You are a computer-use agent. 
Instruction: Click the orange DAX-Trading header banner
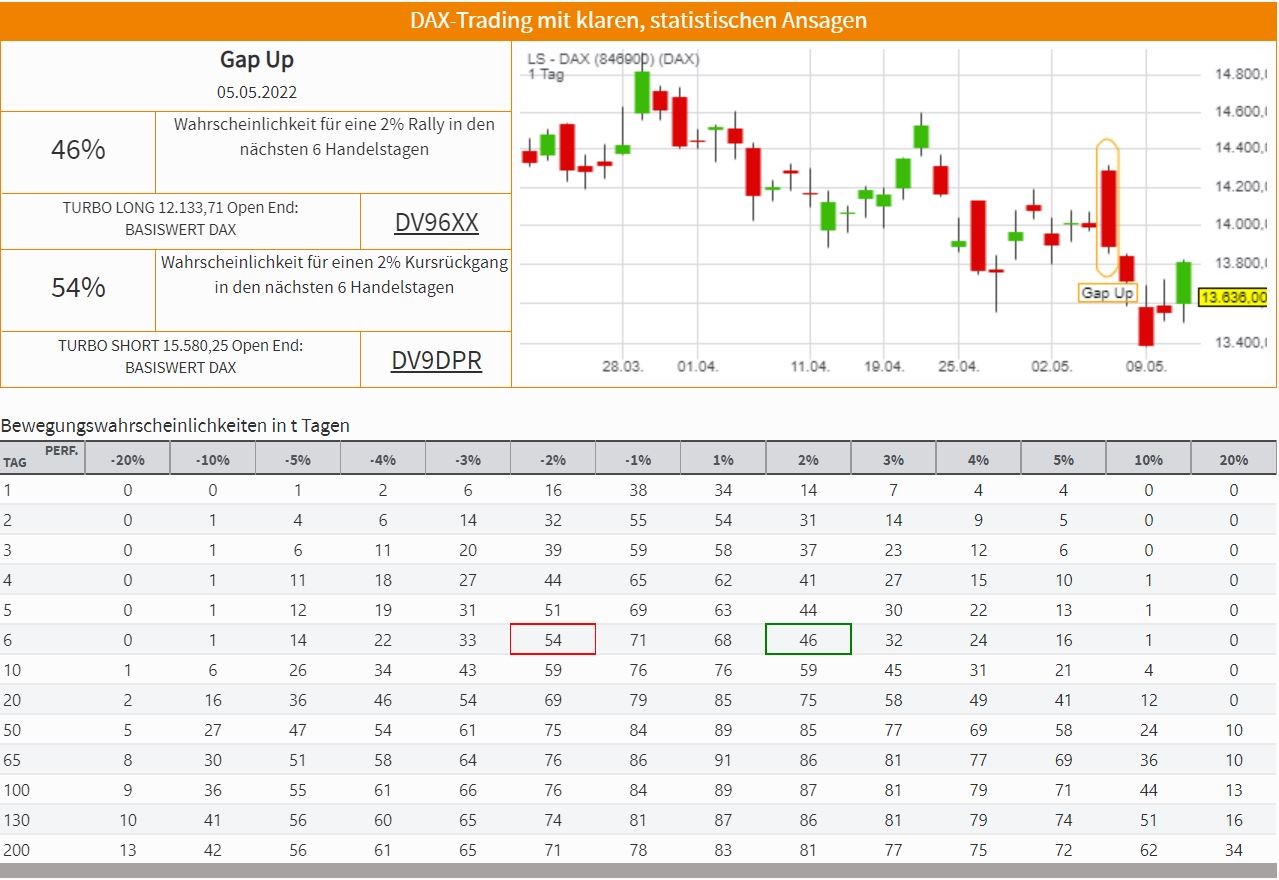click(x=639, y=20)
